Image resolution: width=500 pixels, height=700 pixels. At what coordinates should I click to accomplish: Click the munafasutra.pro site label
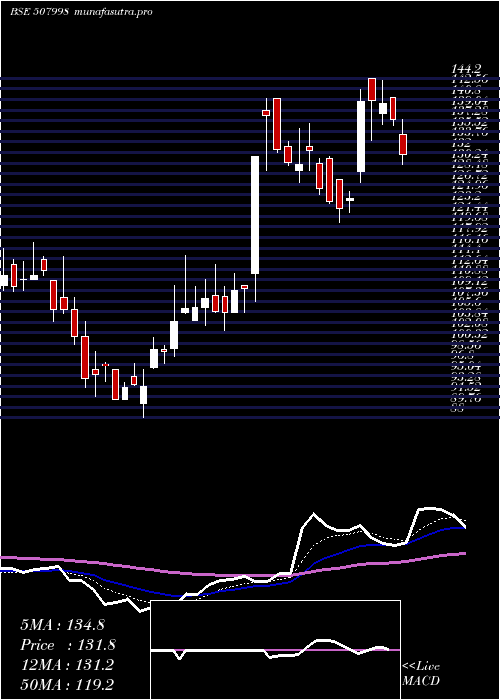coord(115,12)
